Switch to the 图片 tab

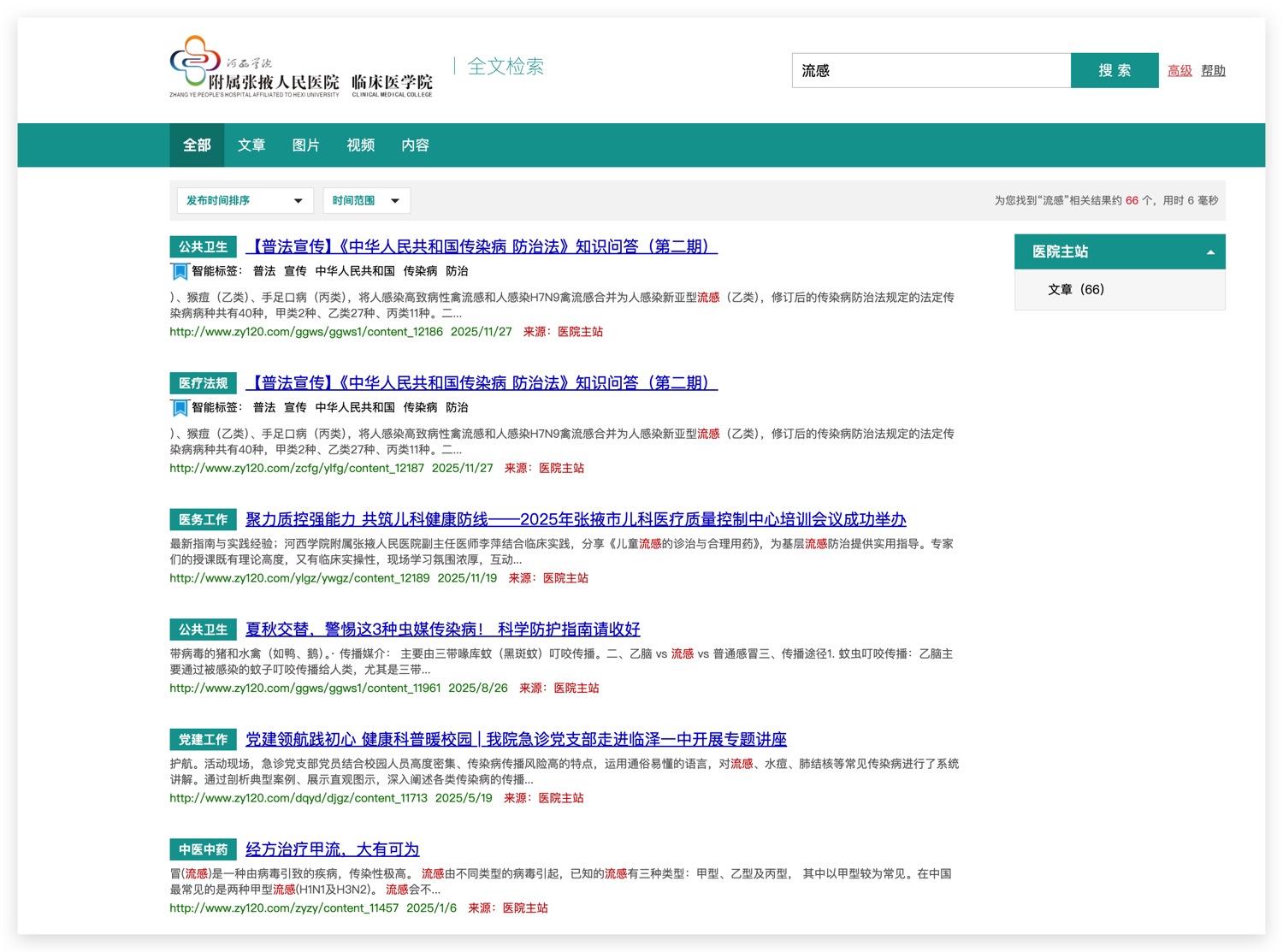click(x=306, y=145)
